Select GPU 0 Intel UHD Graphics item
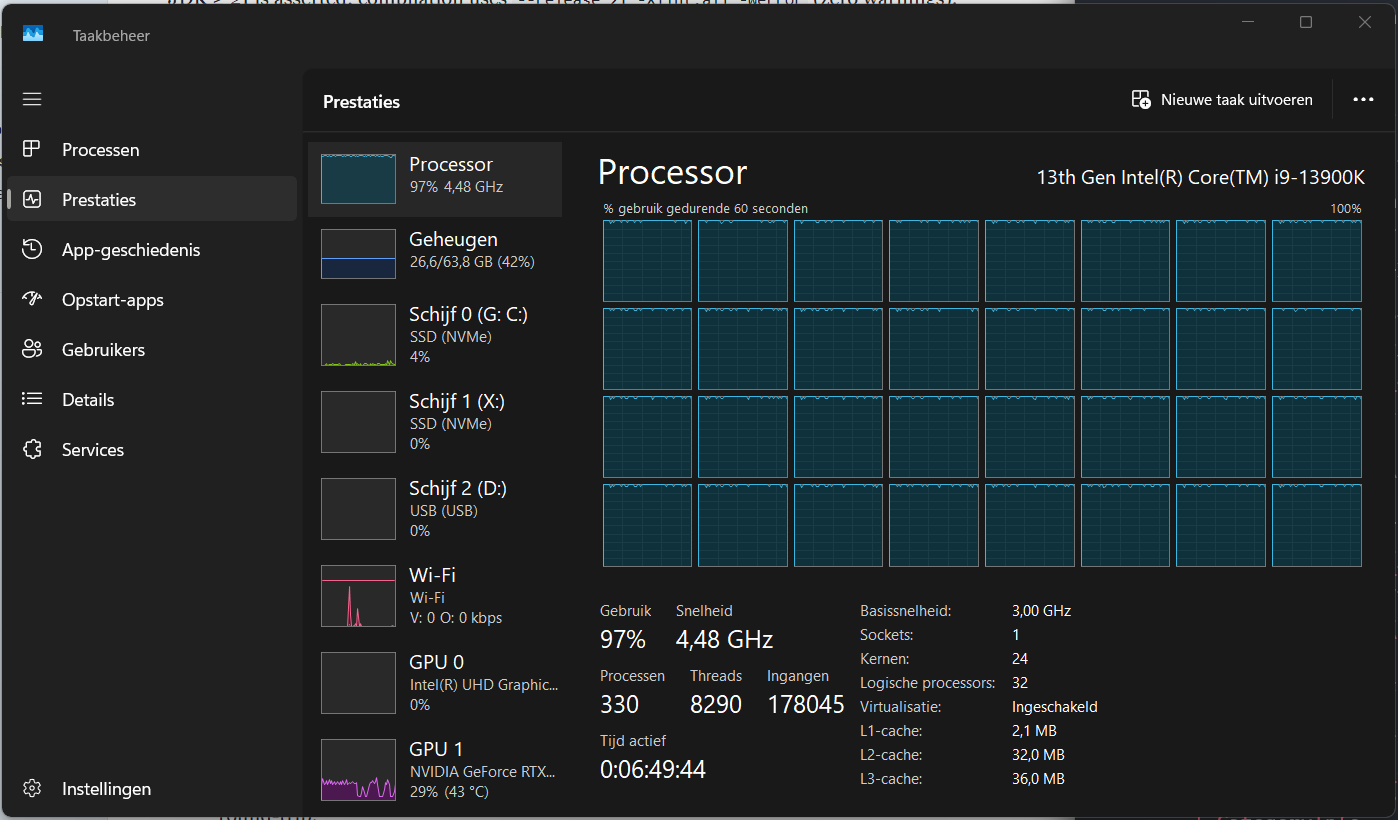 pyautogui.click(x=435, y=683)
